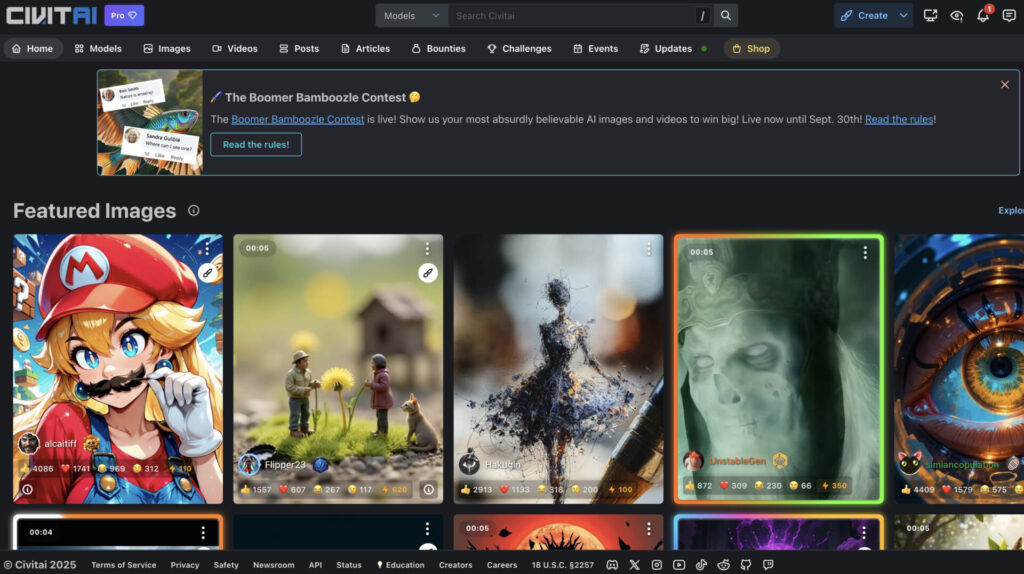The width and height of the screenshot is (1024, 574).
Task: Click Featured Images info icon
Action: 193,211
